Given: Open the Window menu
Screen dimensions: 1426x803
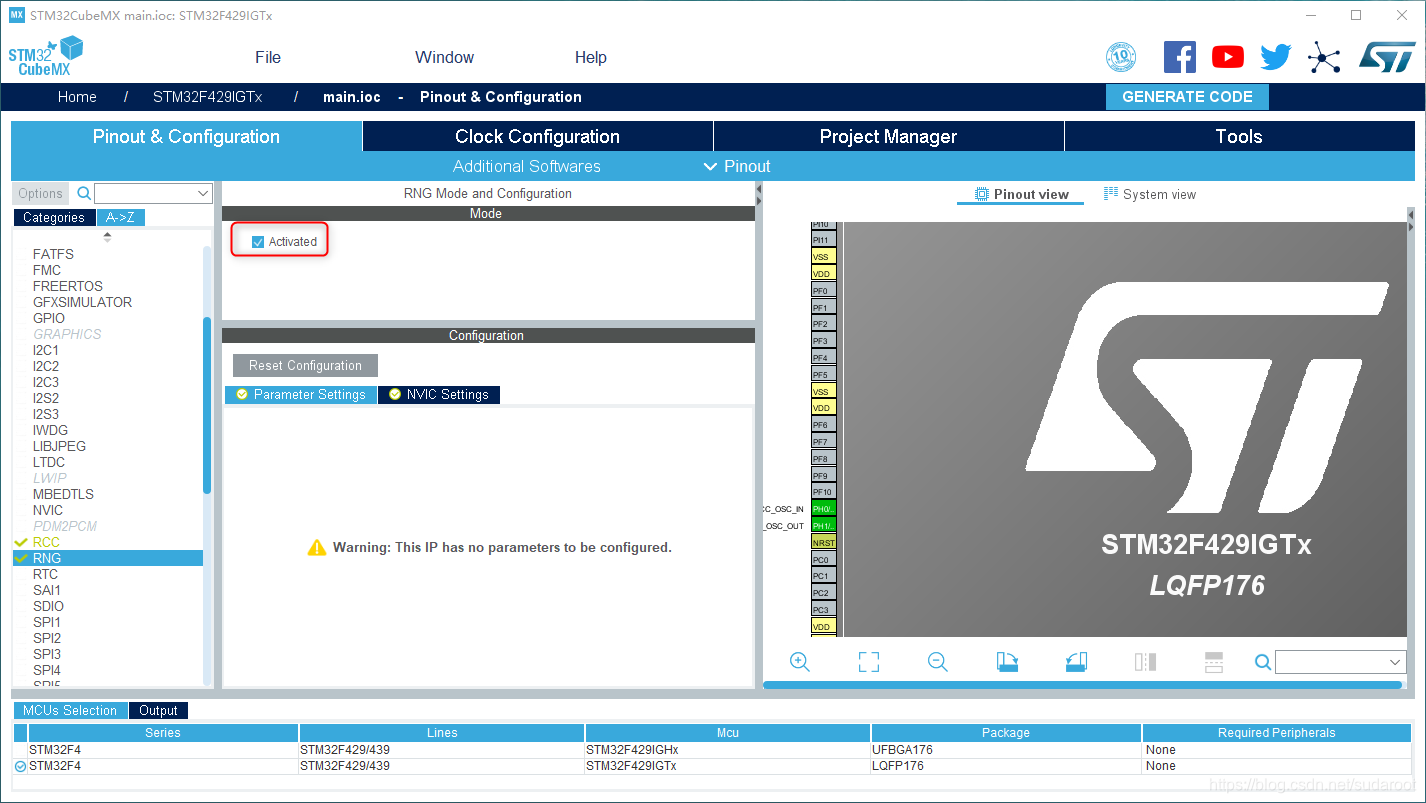Looking at the screenshot, I should coord(445,57).
